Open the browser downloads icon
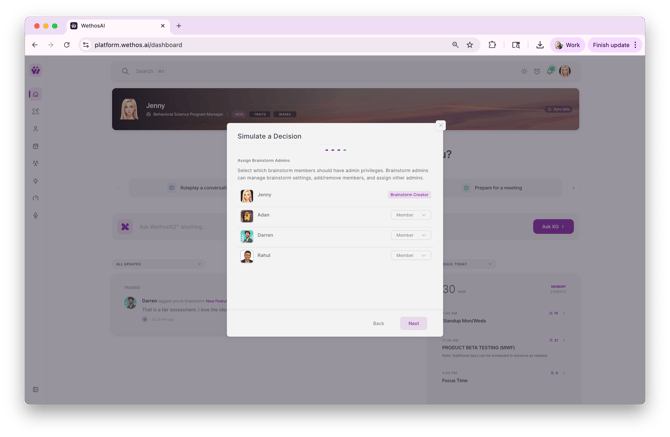Screen dimensions: 670x437 click(540, 45)
